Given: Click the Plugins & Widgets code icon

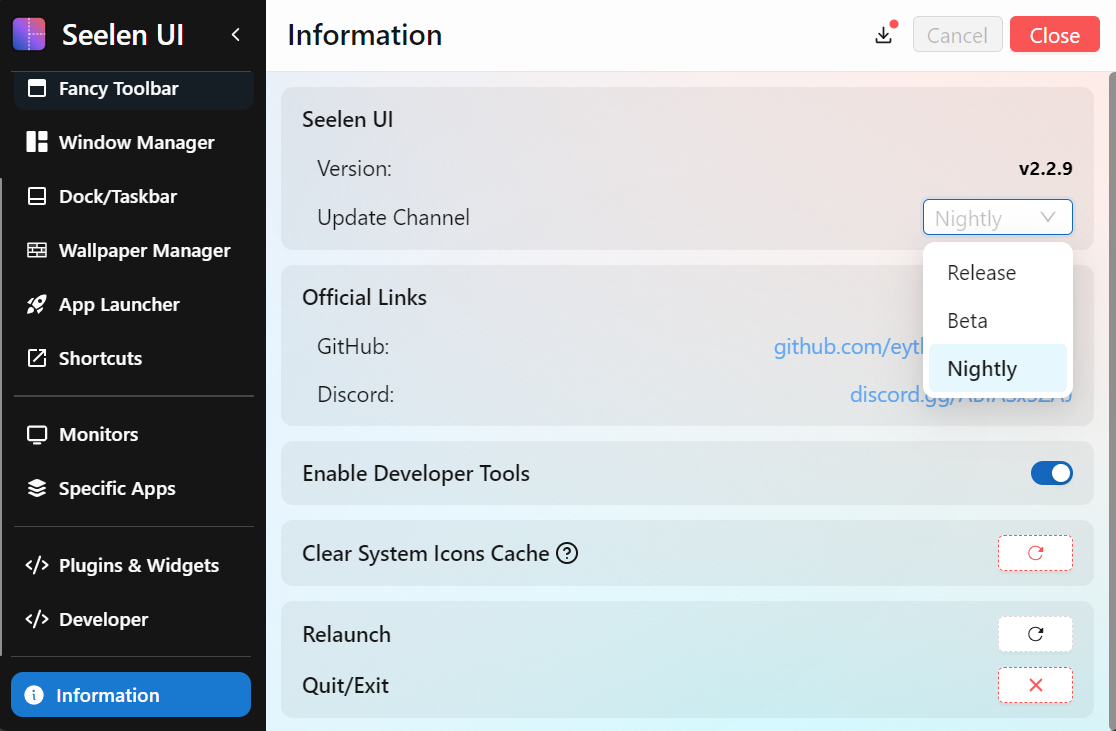Looking at the screenshot, I should pos(36,565).
